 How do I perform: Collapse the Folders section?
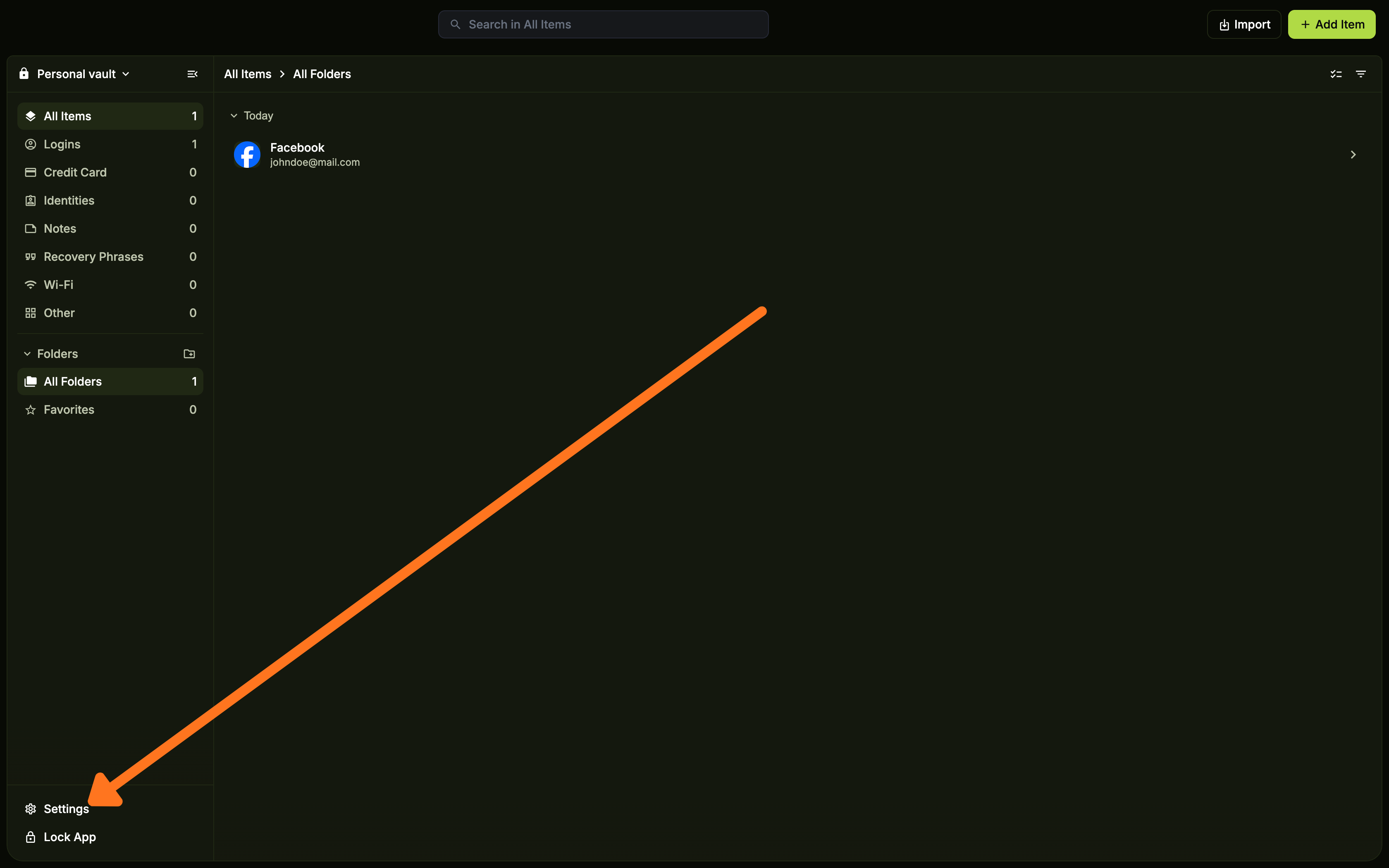click(x=27, y=354)
